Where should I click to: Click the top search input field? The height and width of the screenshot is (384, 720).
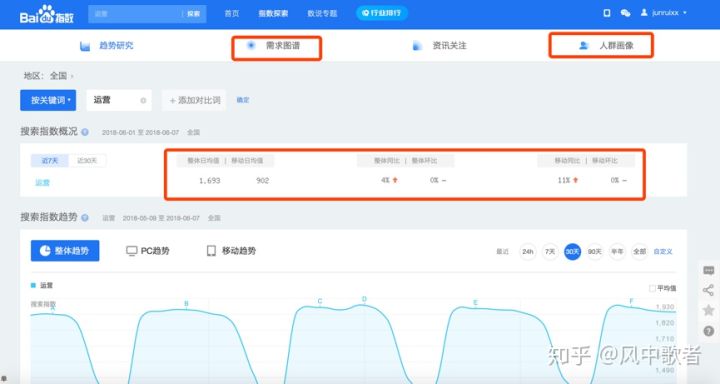[x=135, y=14]
